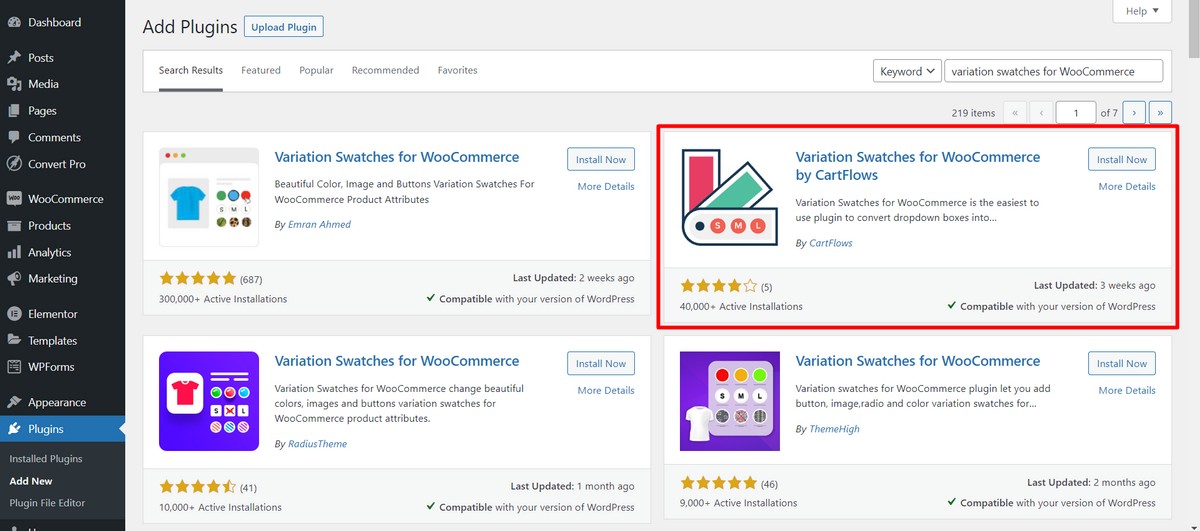Click the '300,000+ Active Installations' text
Screen dimensions: 1200x531
pos(223,299)
